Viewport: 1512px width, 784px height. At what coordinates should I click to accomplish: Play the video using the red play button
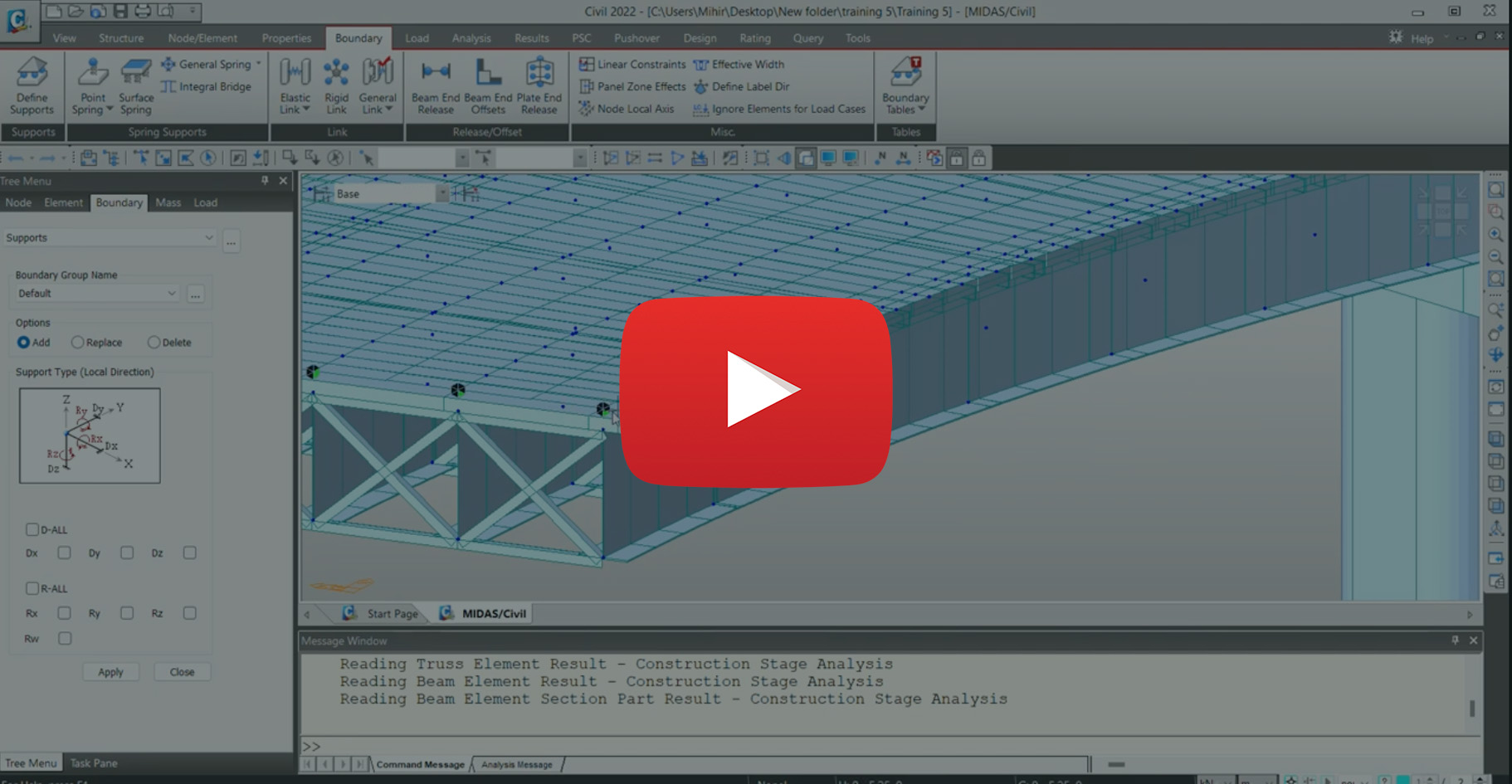pyautogui.click(x=756, y=391)
